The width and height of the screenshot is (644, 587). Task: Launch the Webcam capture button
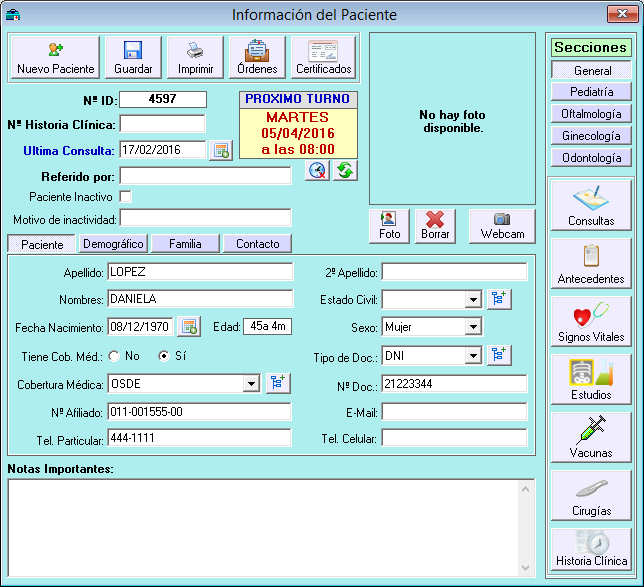(x=501, y=225)
